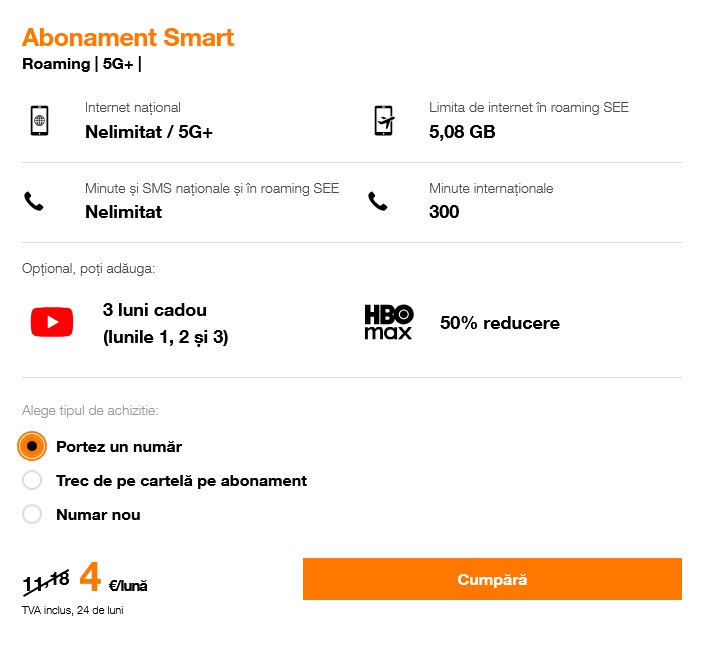Screen dimensions: 715x647
Task: Click the '50% reducere' HBO offer text
Action: click(x=499, y=323)
